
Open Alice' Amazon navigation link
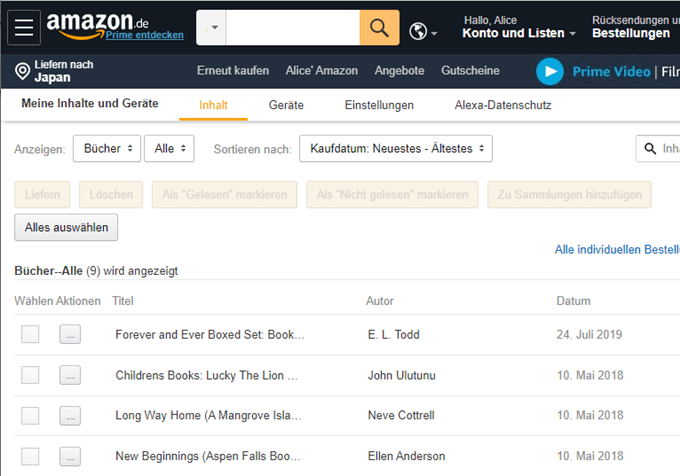(322, 70)
